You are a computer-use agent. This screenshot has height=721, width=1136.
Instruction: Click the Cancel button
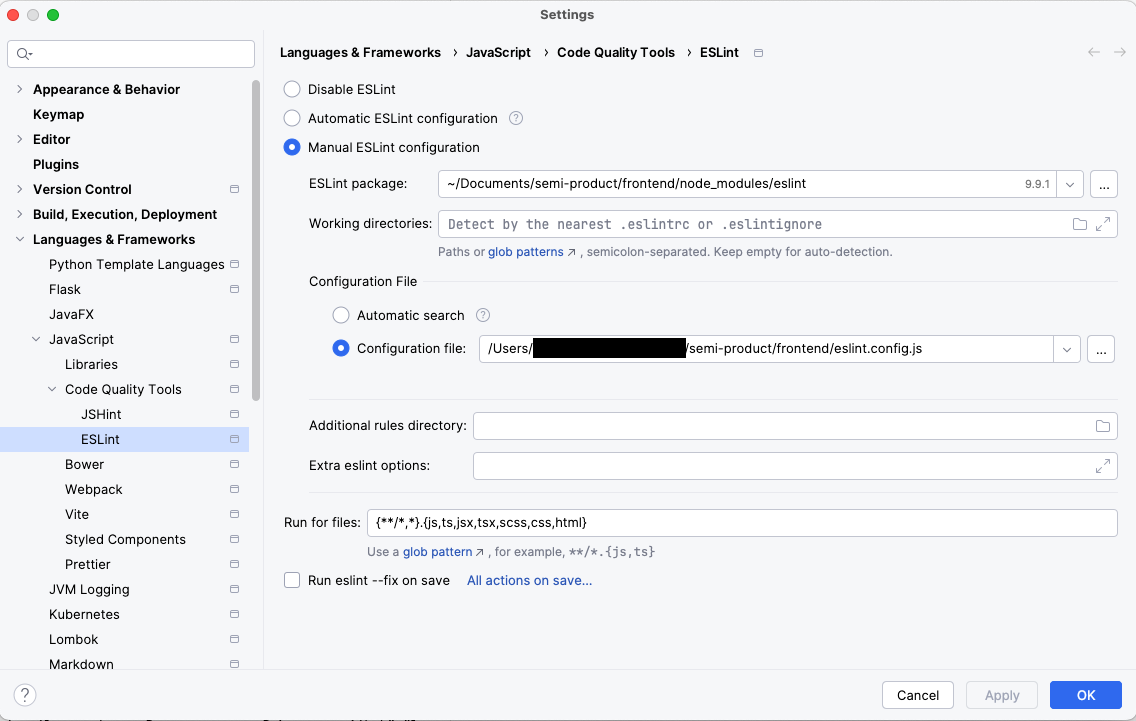pos(917,695)
